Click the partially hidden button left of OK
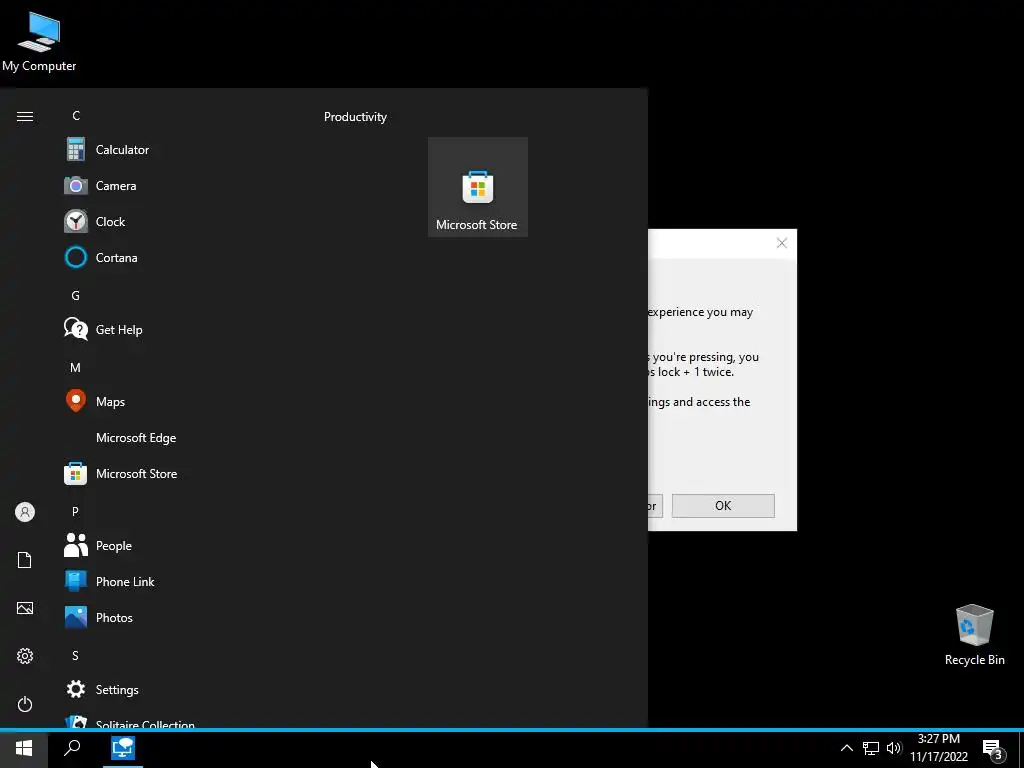Screen dimensions: 1024x768 click(655, 505)
